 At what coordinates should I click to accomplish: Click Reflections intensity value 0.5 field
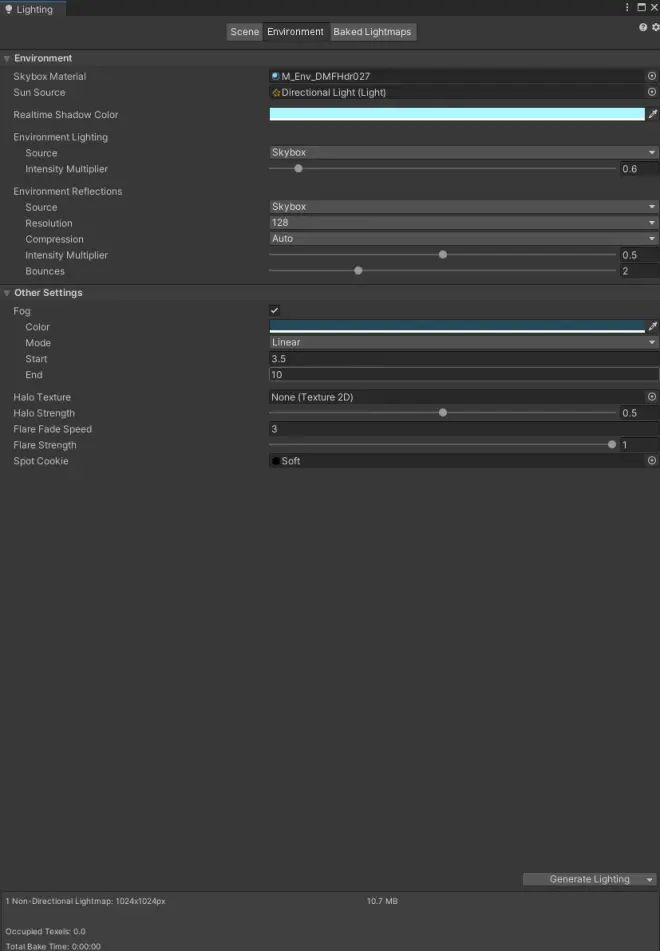pyautogui.click(x=639, y=255)
